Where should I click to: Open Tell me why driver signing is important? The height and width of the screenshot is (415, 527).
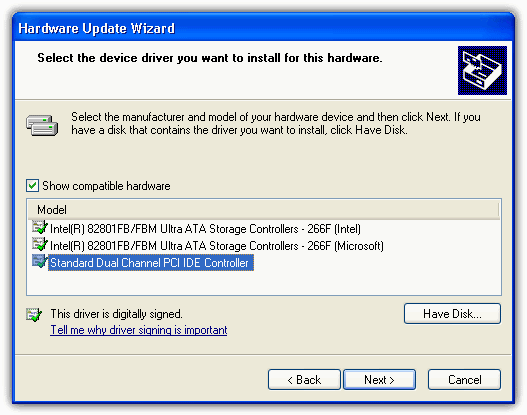click(139, 330)
